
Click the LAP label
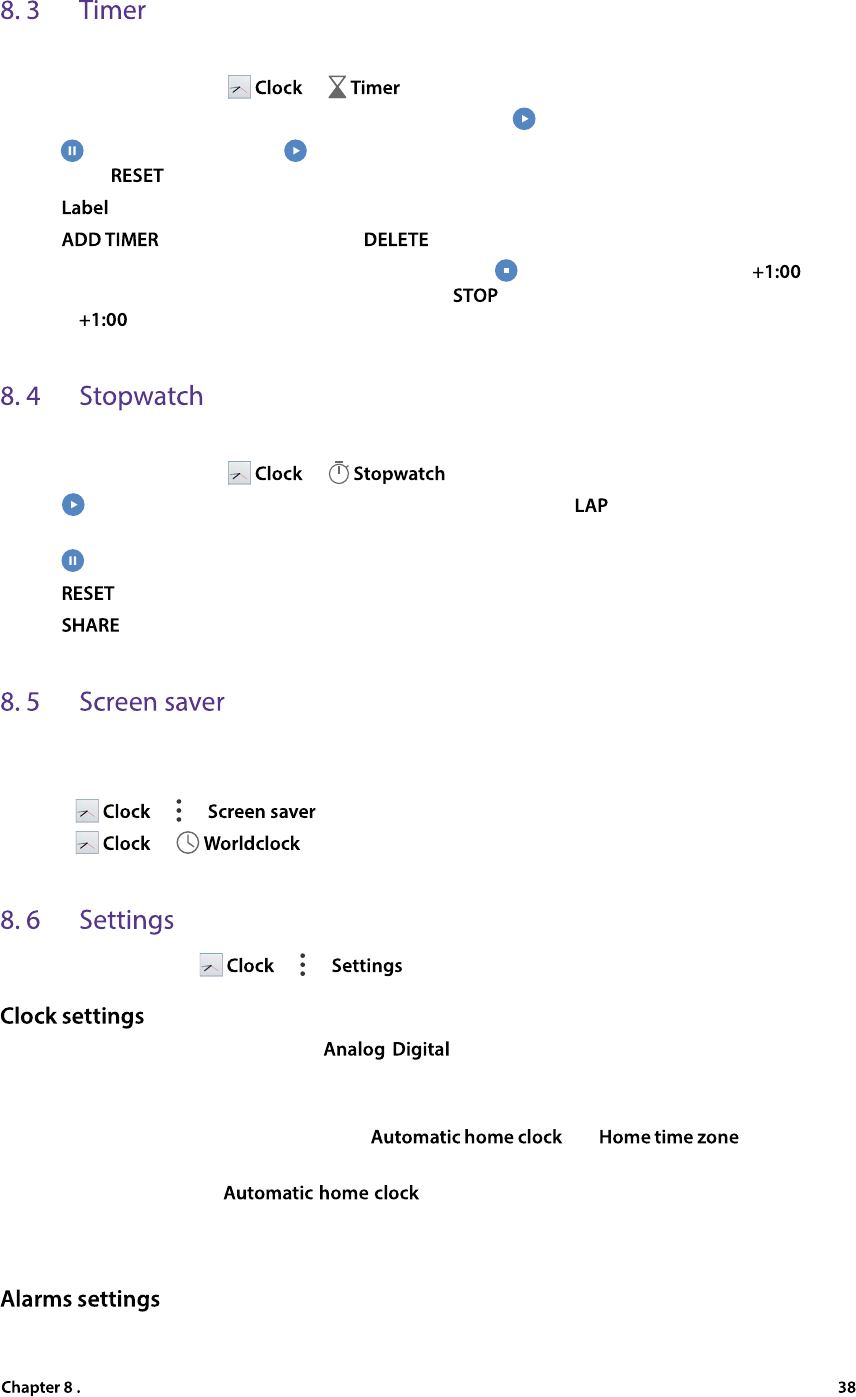(590, 505)
